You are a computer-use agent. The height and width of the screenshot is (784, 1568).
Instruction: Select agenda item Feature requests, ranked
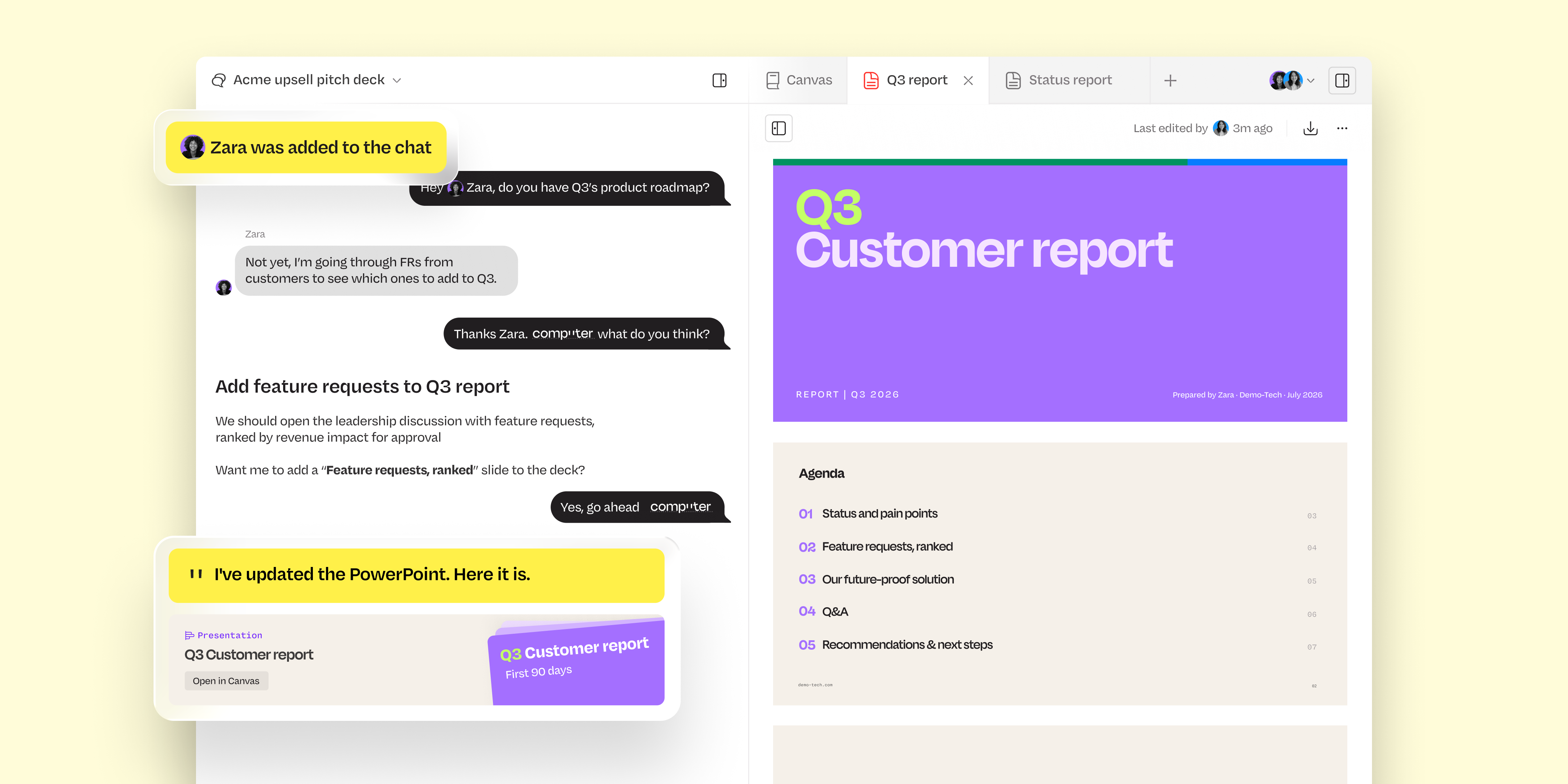pos(887,547)
